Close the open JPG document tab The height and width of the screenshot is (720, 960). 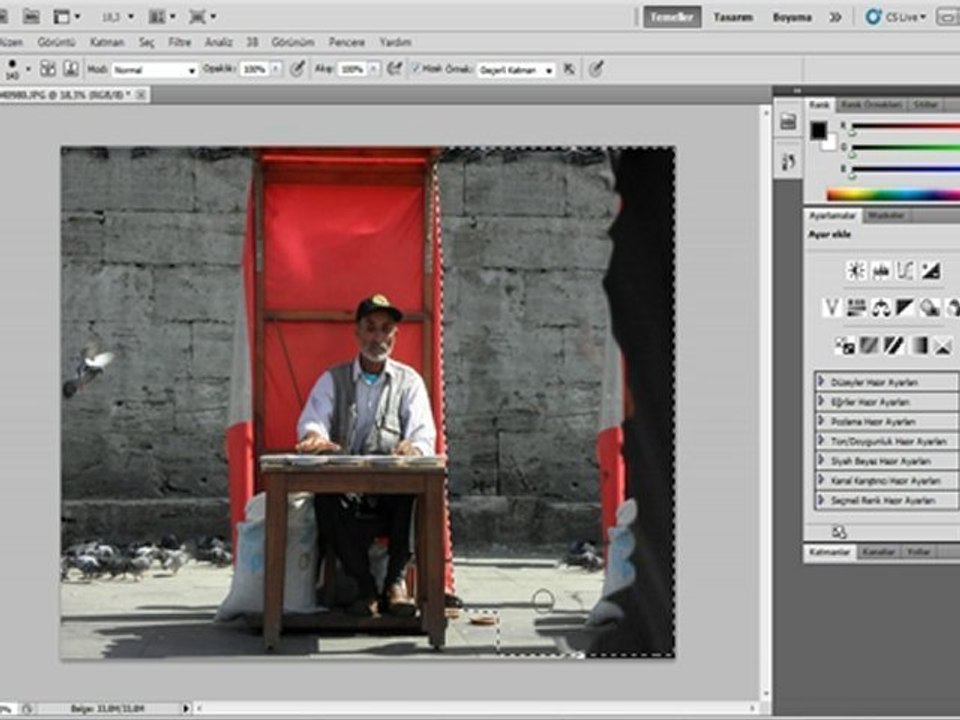(x=141, y=94)
